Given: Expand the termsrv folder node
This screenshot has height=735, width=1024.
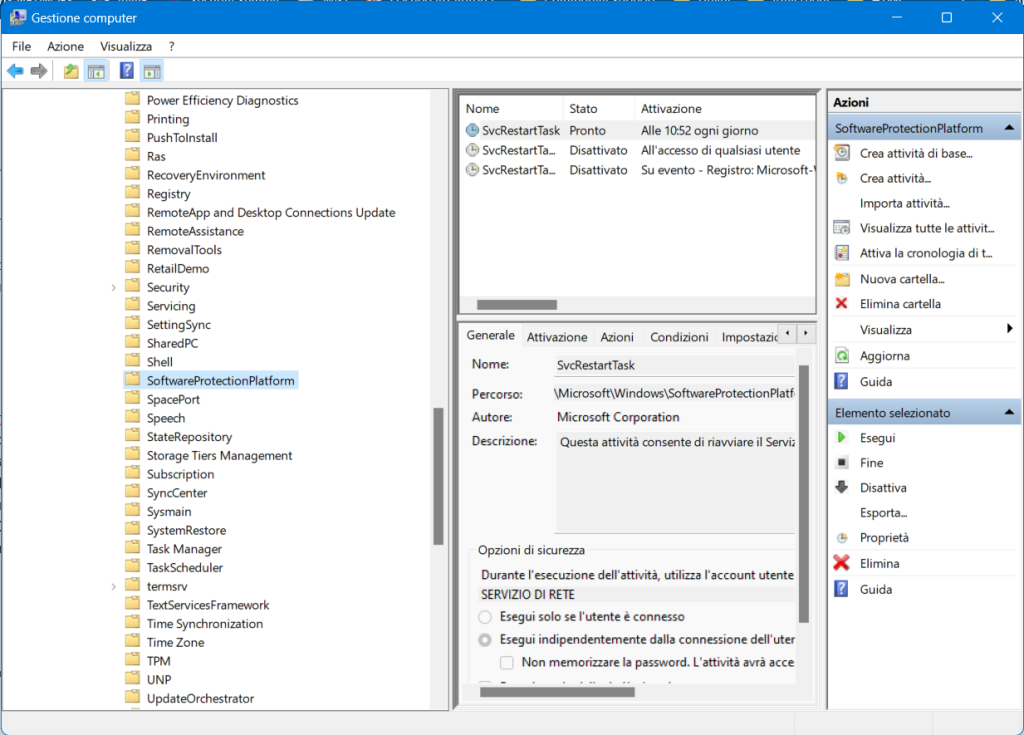Looking at the screenshot, I should (x=114, y=587).
